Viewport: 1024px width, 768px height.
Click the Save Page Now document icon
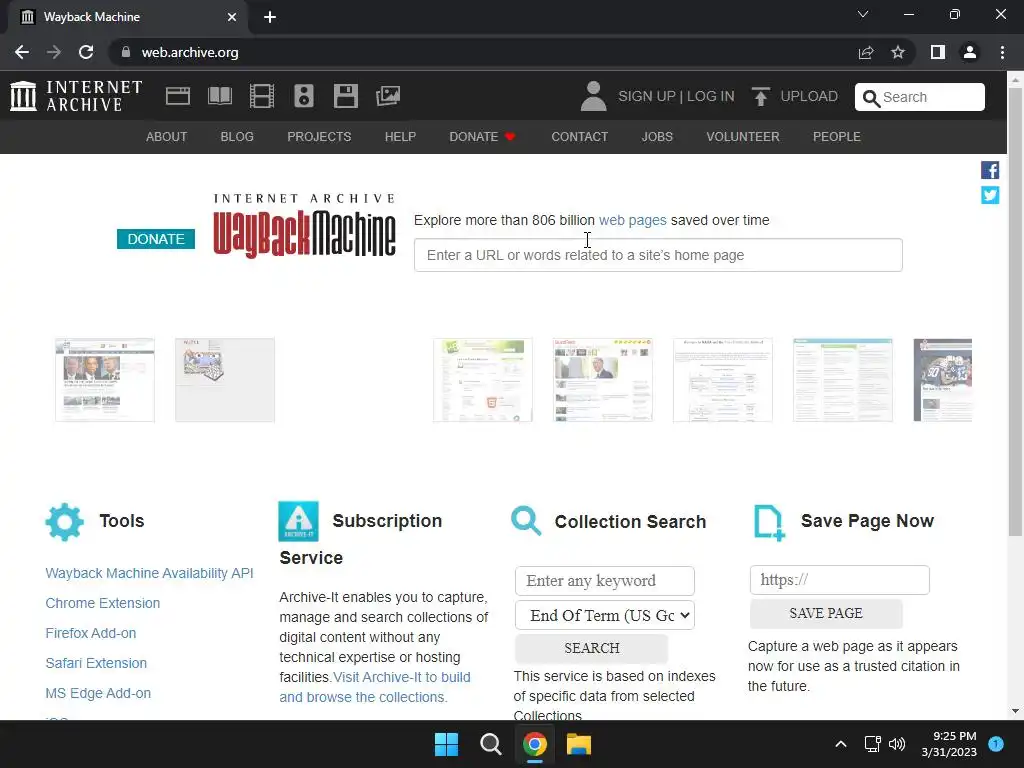point(769,522)
